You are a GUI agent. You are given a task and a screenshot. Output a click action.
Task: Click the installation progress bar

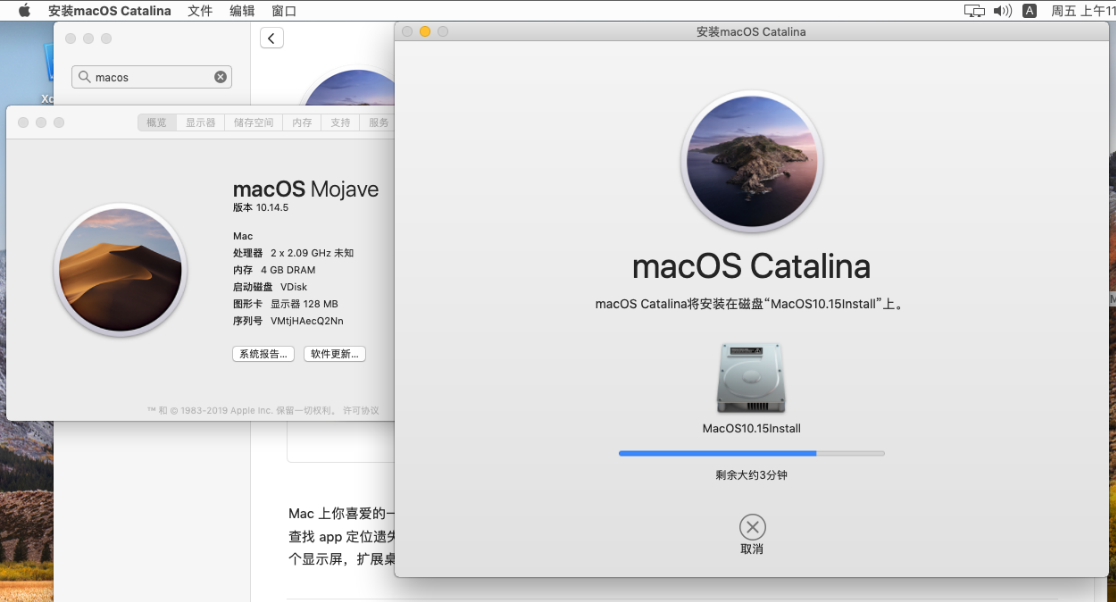point(752,453)
